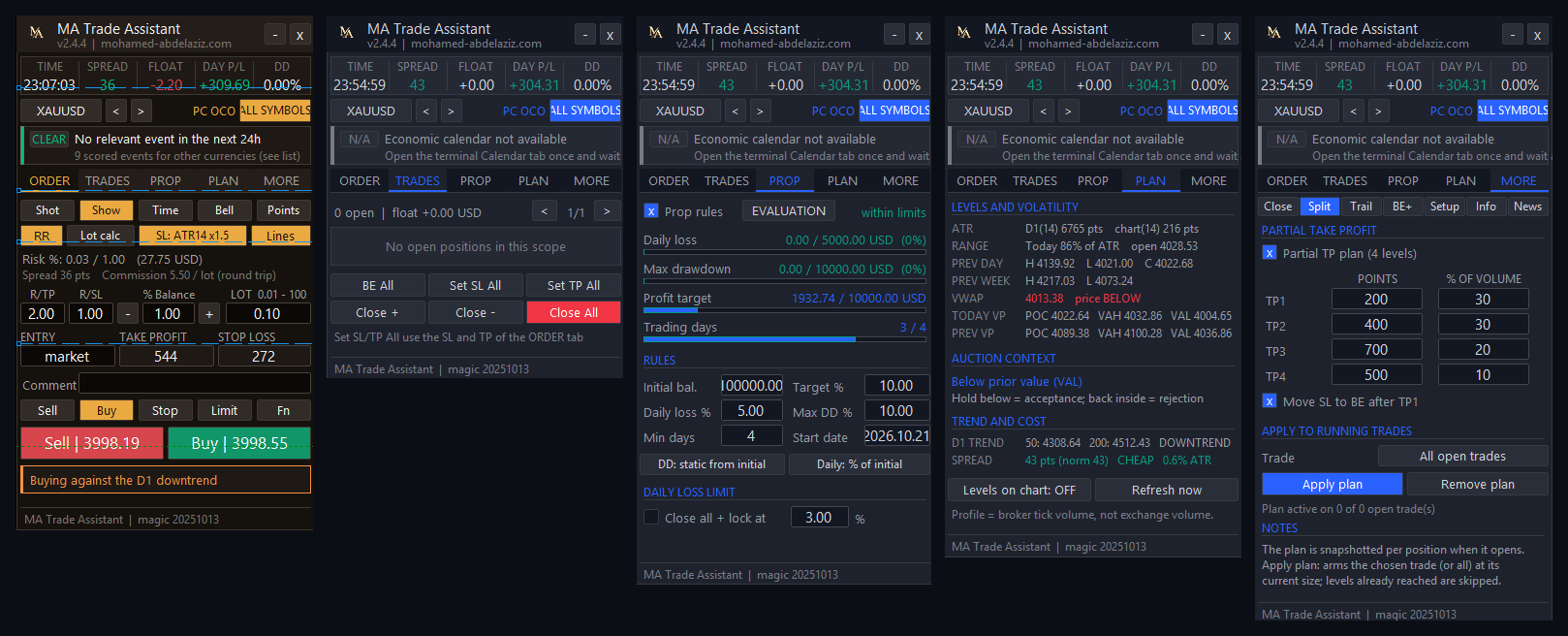Click the MA logo in the ORDER panel header

click(36, 33)
